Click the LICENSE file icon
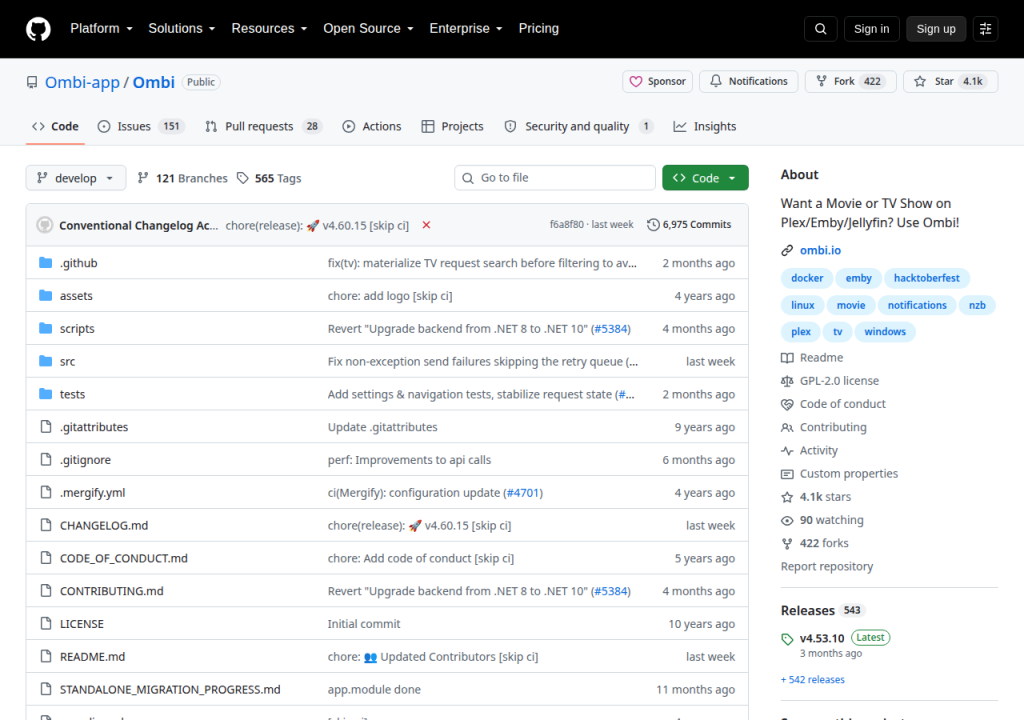Viewport: 1024px width, 720px height. pos(46,623)
